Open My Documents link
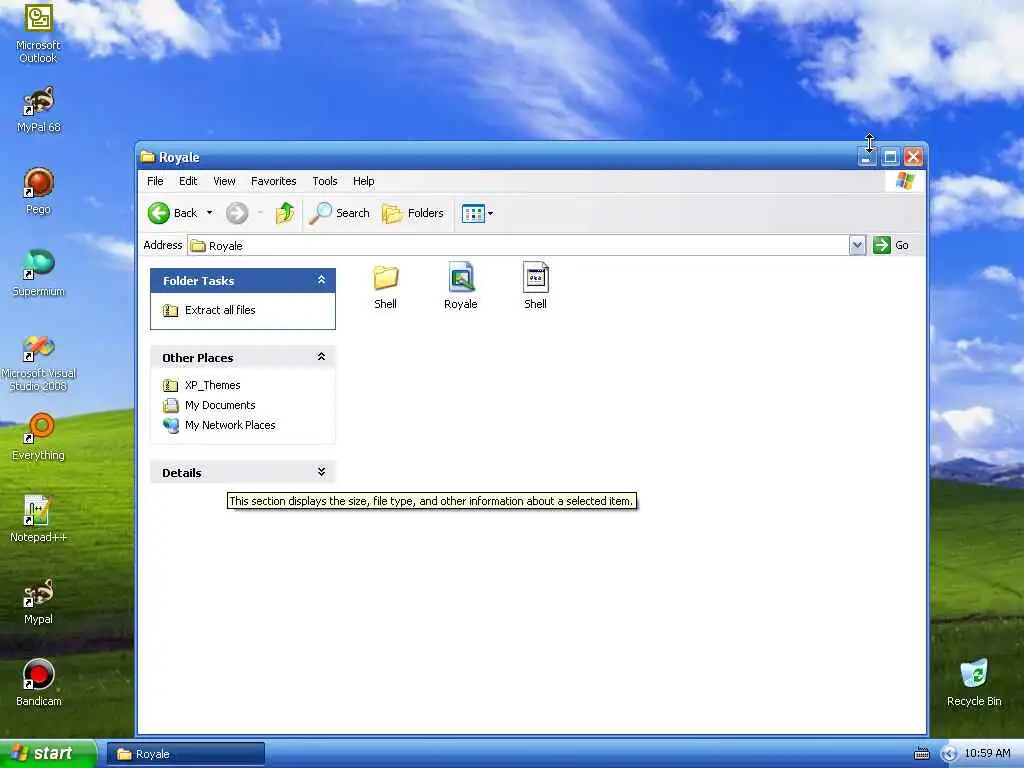This screenshot has height=768, width=1024. 220,405
